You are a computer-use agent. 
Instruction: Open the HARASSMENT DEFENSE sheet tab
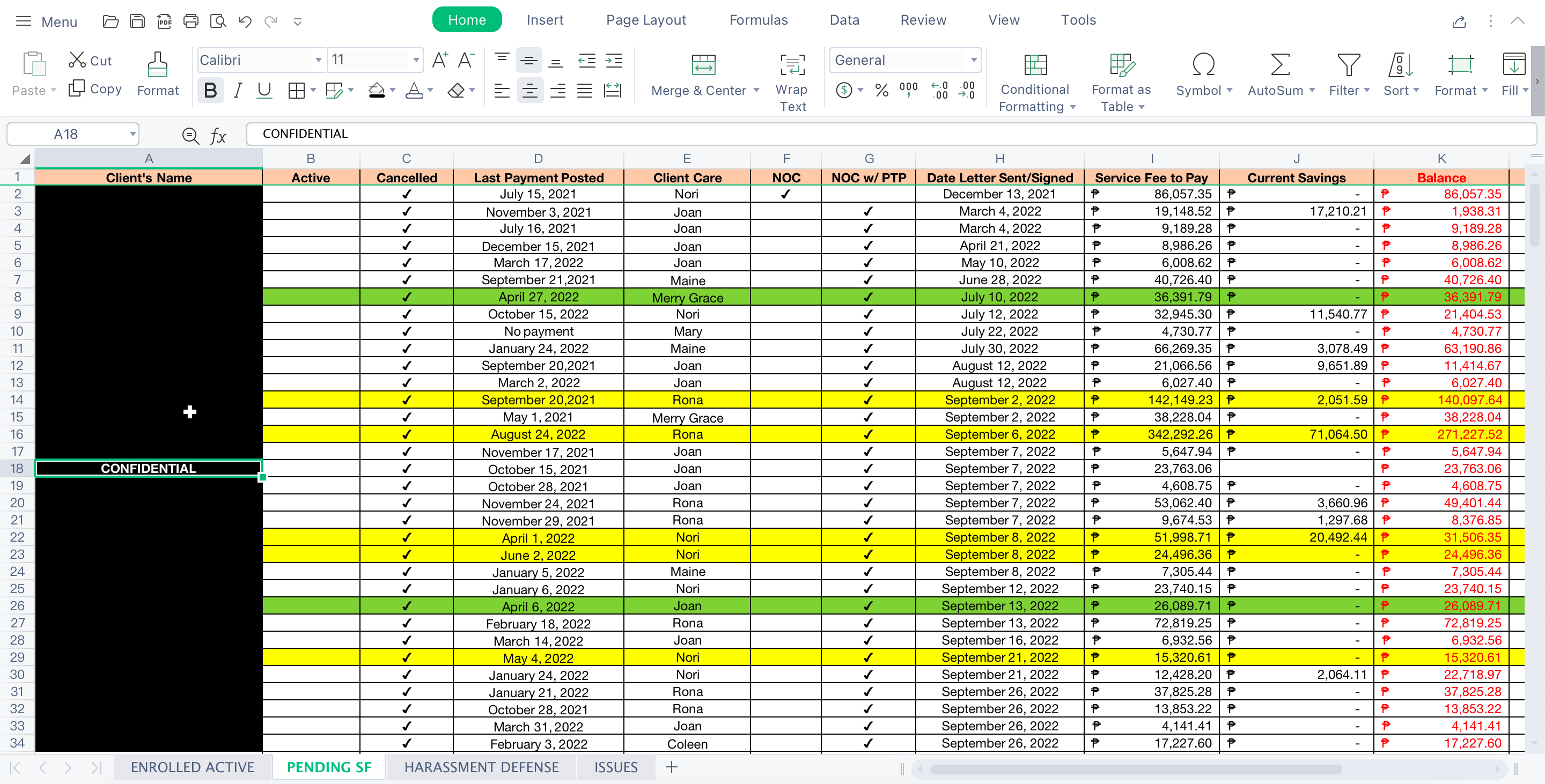point(481,767)
